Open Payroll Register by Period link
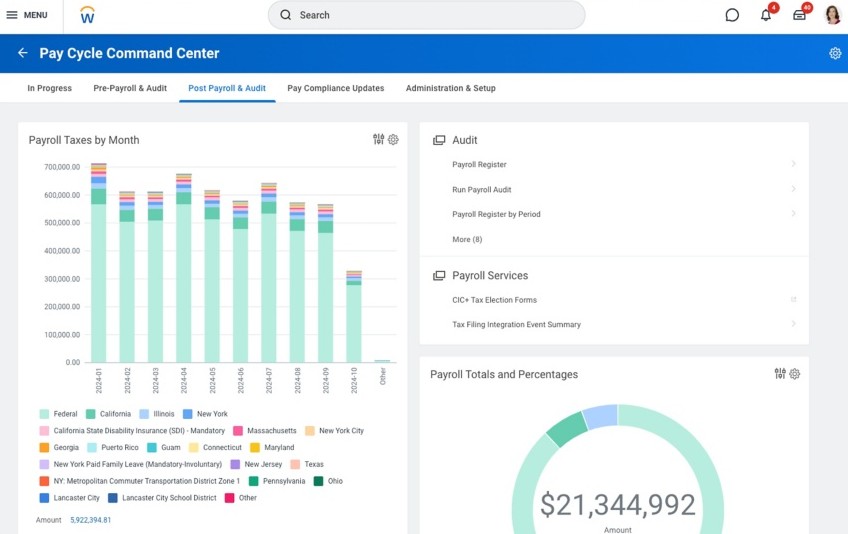The image size is (848, 534). point(496,214)
